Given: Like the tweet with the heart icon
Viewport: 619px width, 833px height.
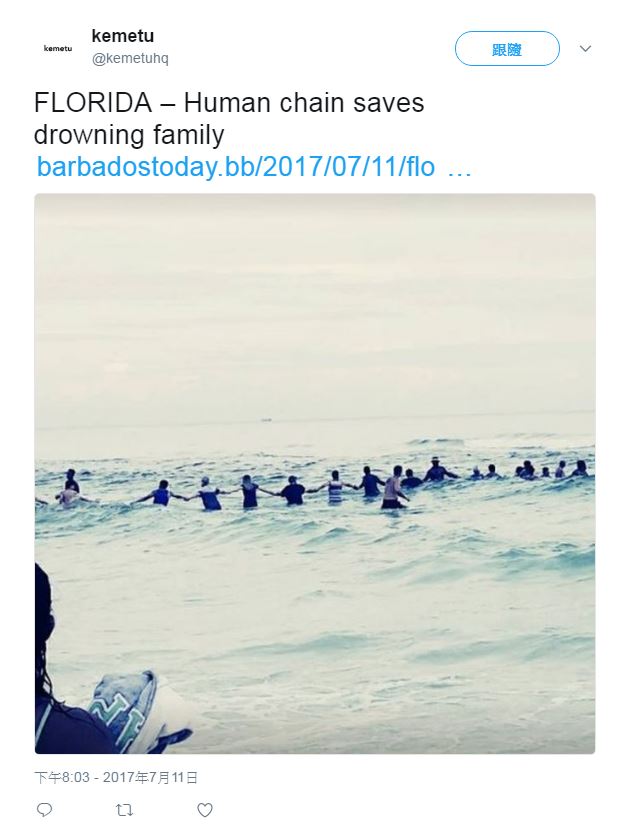Looking at the screenshot, I should click(205, 810).
